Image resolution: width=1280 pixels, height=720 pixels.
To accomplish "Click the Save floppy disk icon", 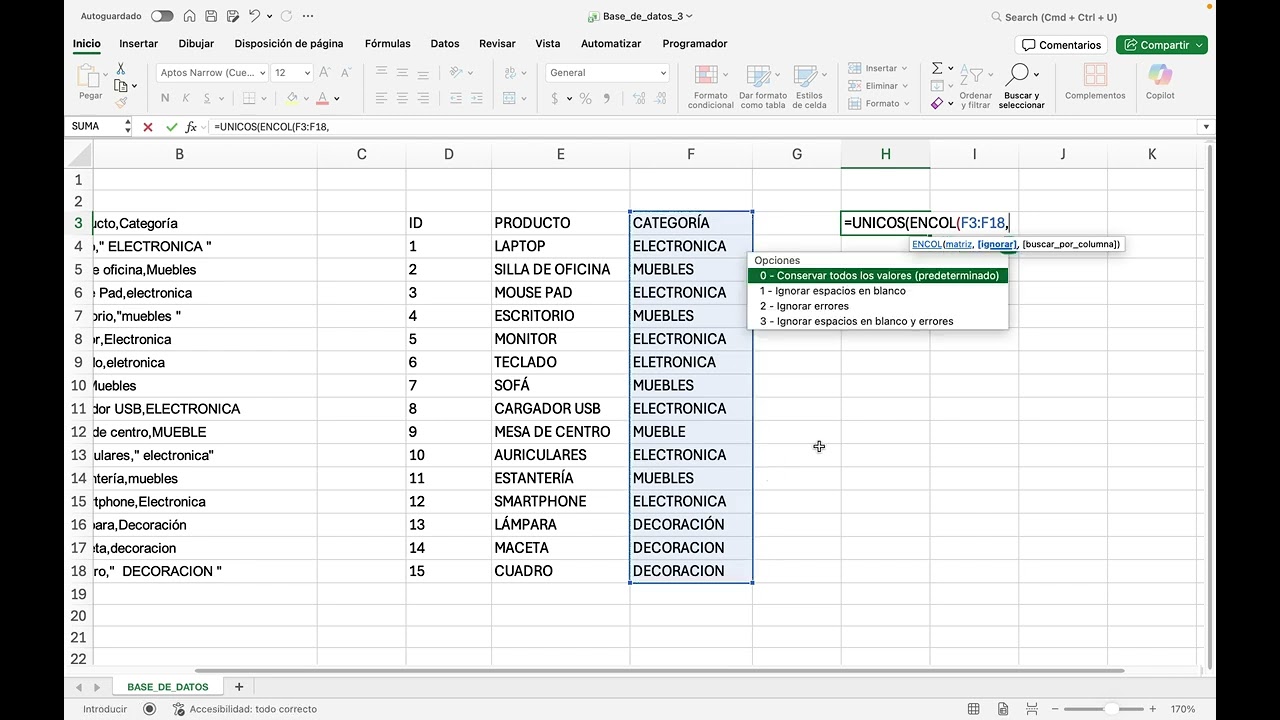I will 211,16.
